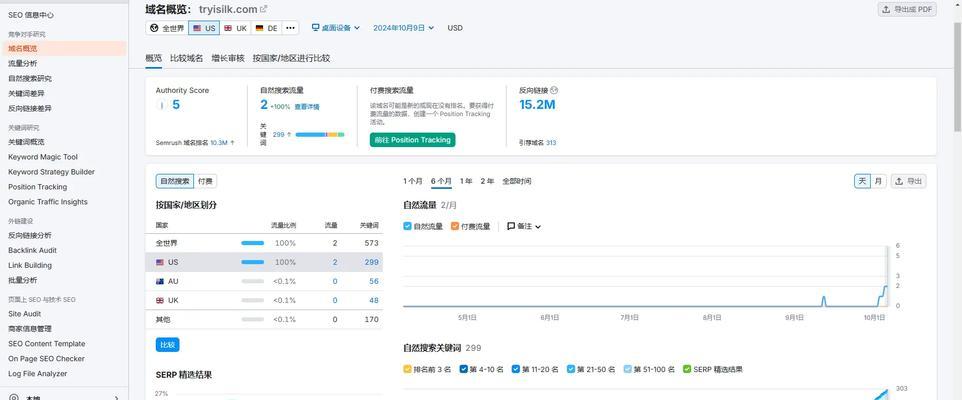Image resolution: width=962 pixels, height=400 pixels.
Task: Open Backlink Audit in sidebar
Action: coord(33,250)
